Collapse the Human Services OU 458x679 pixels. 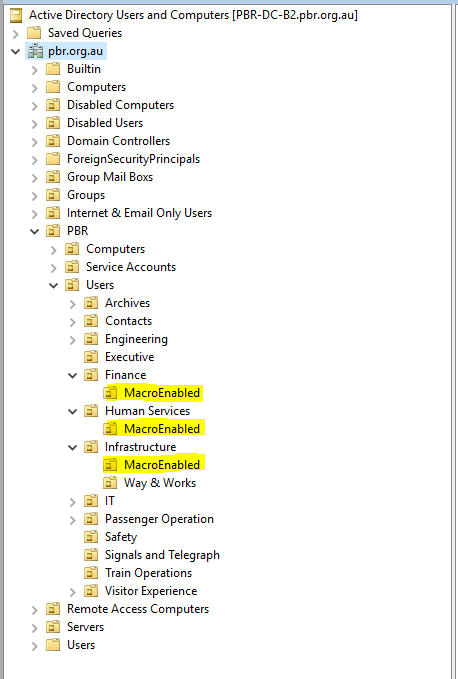73,411
